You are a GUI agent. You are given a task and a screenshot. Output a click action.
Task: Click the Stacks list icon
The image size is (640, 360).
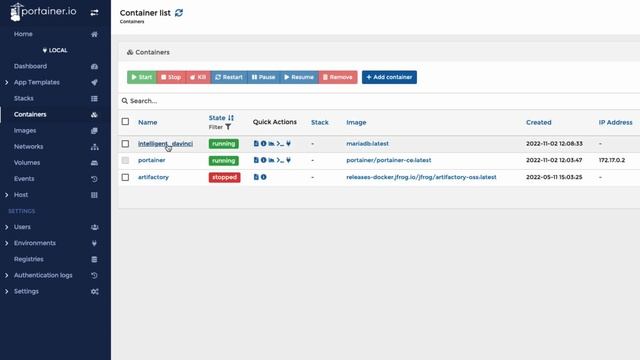pos(94,98)
